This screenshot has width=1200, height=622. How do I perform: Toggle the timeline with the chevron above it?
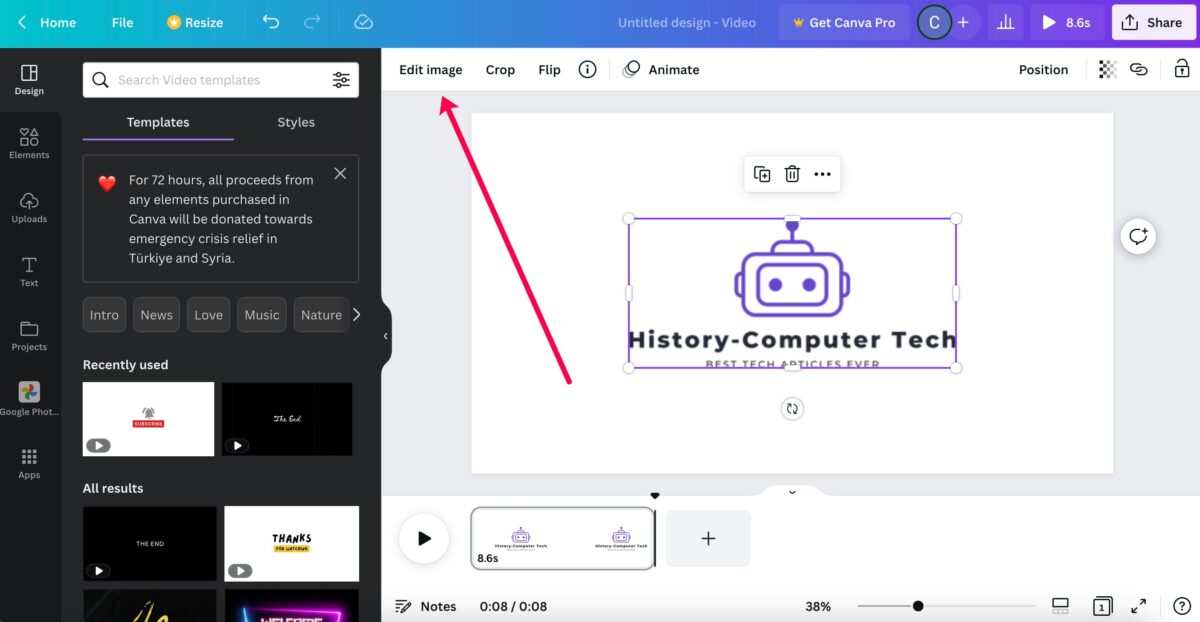click(x=792, y=492)
